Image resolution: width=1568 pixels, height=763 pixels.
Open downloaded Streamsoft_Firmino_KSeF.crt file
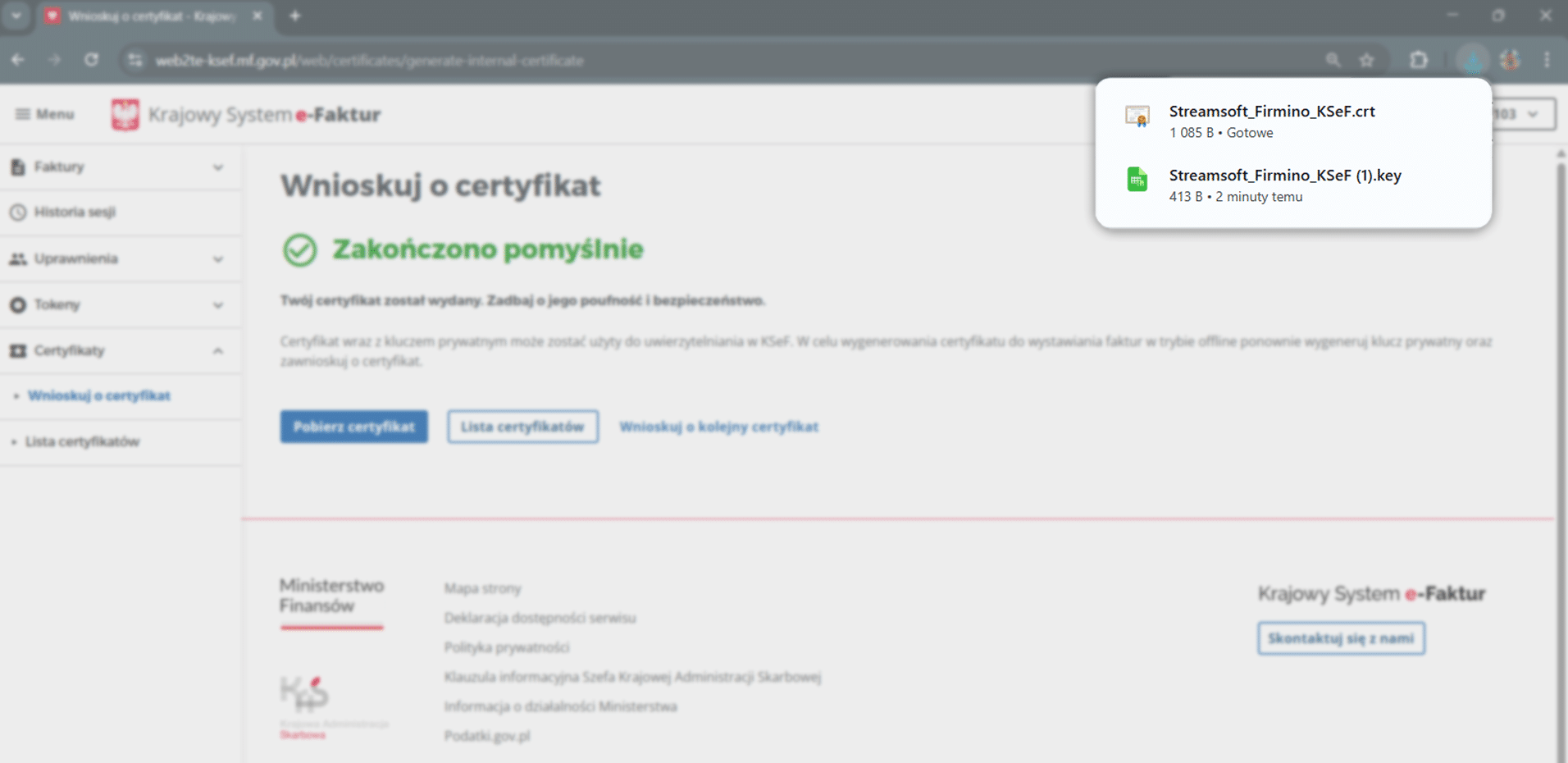pyautogui.click(x=1272, y=121)
